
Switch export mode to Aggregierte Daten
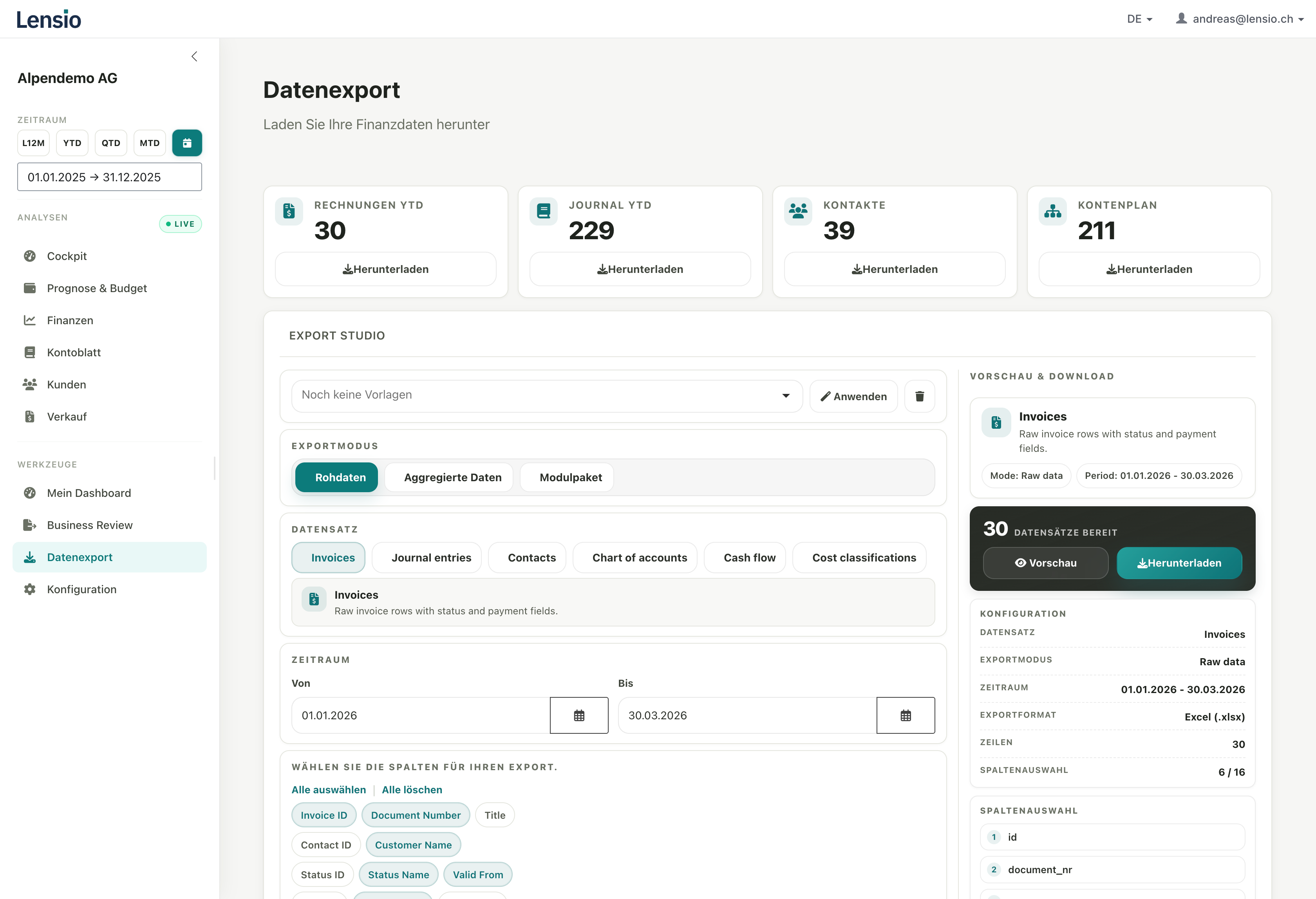click(452, 477)
